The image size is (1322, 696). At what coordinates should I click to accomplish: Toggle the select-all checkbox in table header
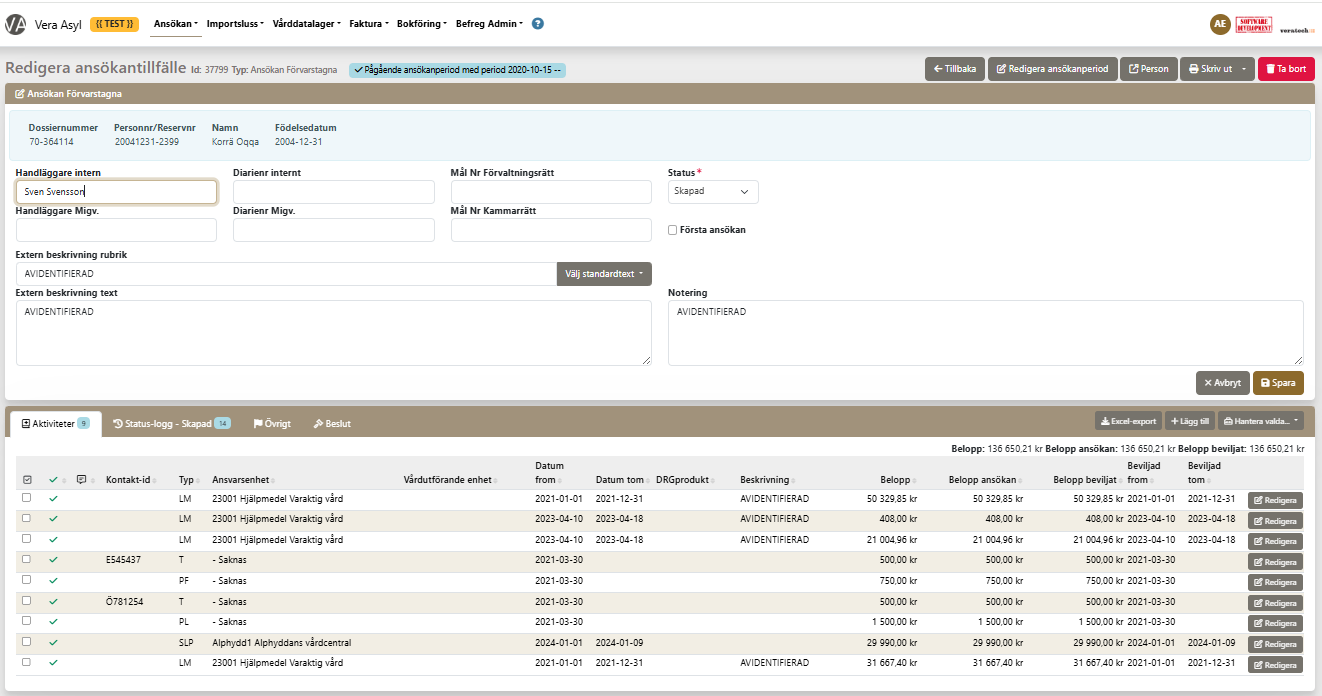click(x=27, y=480)
